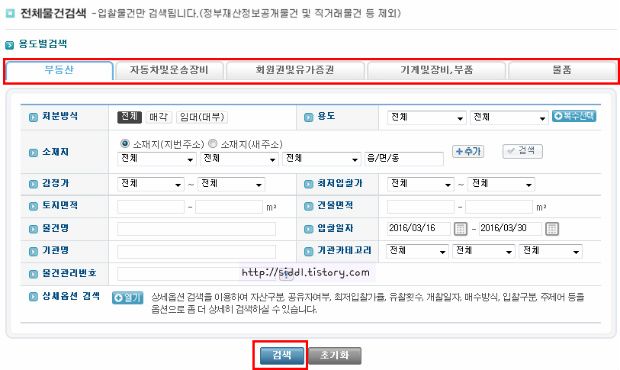Open calendar for end date 2016/03/30

tap(552, 229)
